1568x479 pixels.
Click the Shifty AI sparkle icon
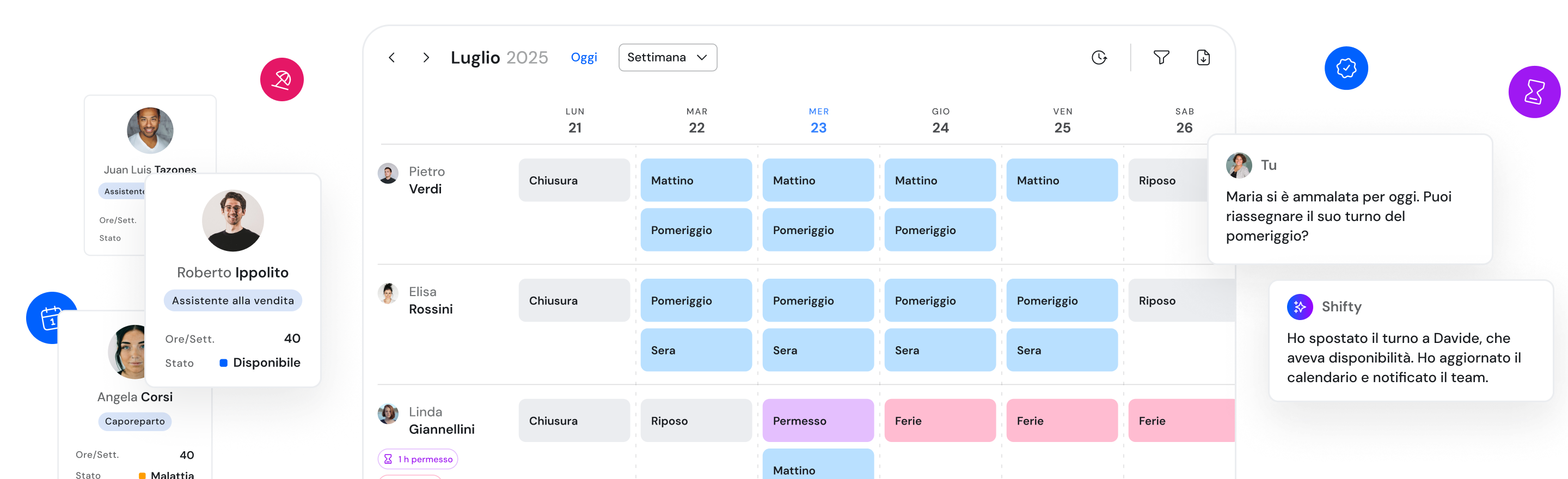[1300, 307]
